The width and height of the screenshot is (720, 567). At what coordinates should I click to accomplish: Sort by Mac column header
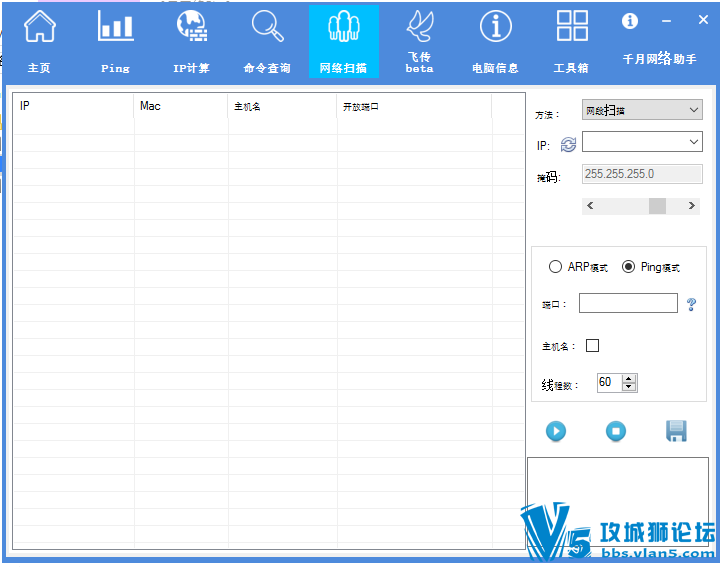pyautogui.click(x=181, y=106)
